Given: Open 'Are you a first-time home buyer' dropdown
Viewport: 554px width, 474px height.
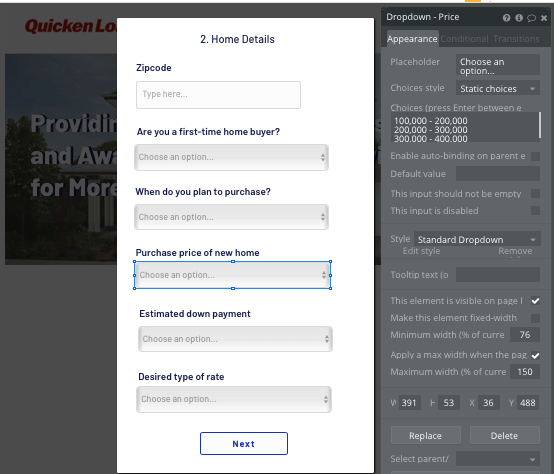Looking at the screenshot, I should coord(231,157).
